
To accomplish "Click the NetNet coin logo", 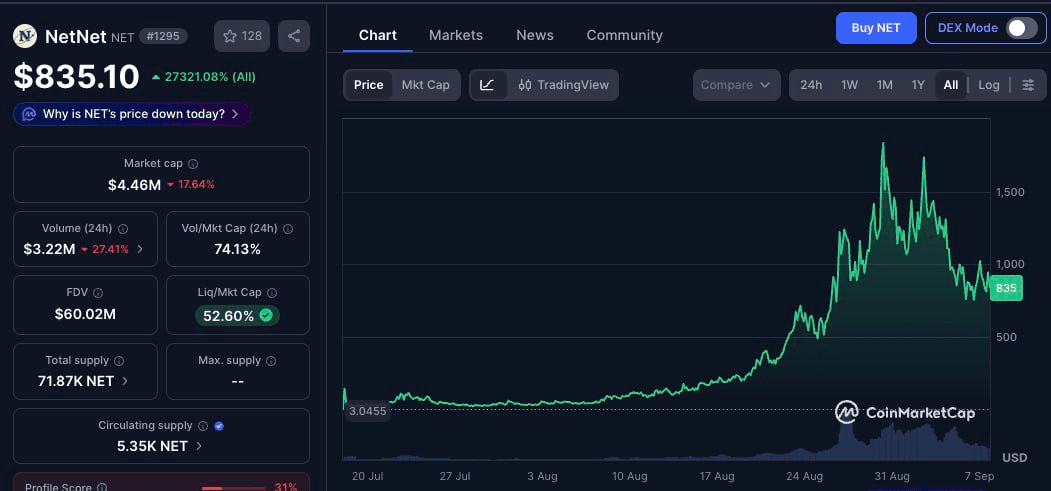I will (25, 36).
